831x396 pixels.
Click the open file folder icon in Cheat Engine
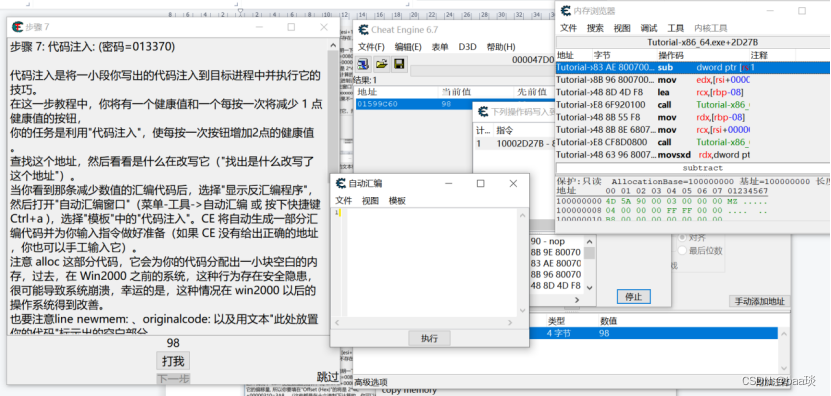(x=381, y=65)
